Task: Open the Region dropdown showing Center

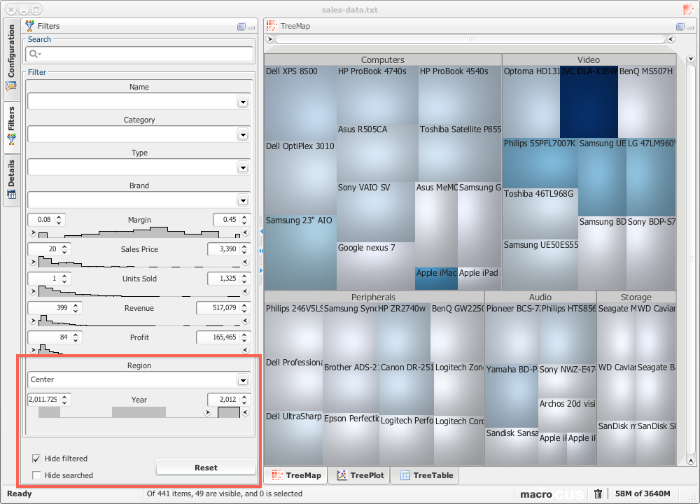Action: pyautogui.click(x=242, y=380)
